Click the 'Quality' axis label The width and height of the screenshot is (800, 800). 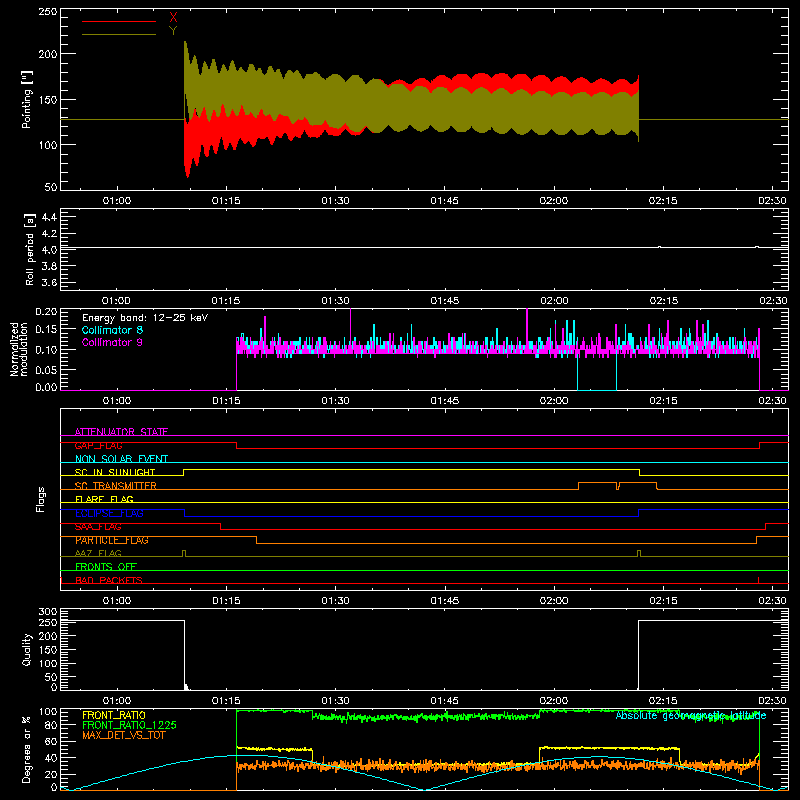[x=27, y=649]
